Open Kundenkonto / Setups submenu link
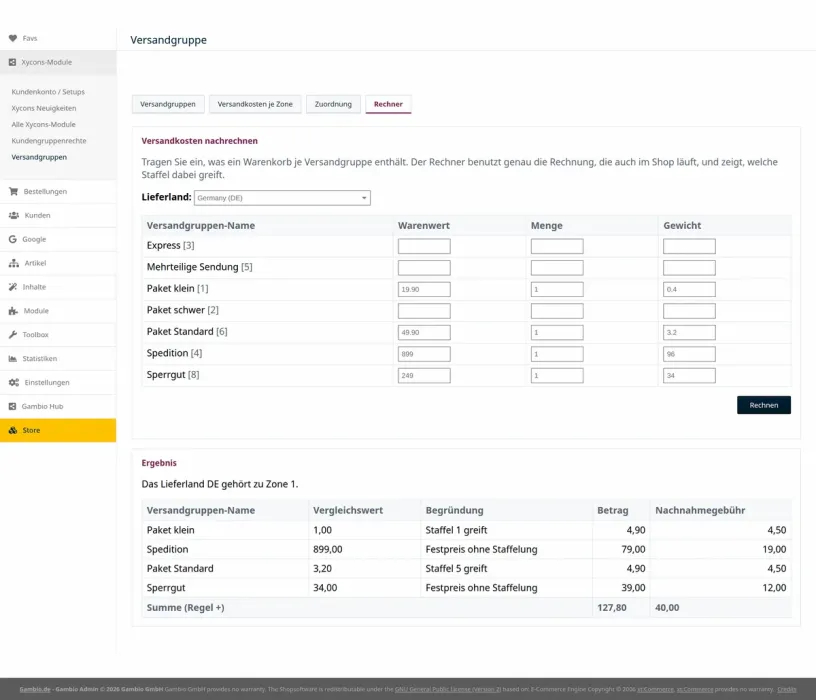This screenshot has width=816, height=700. tap(48, 92)
